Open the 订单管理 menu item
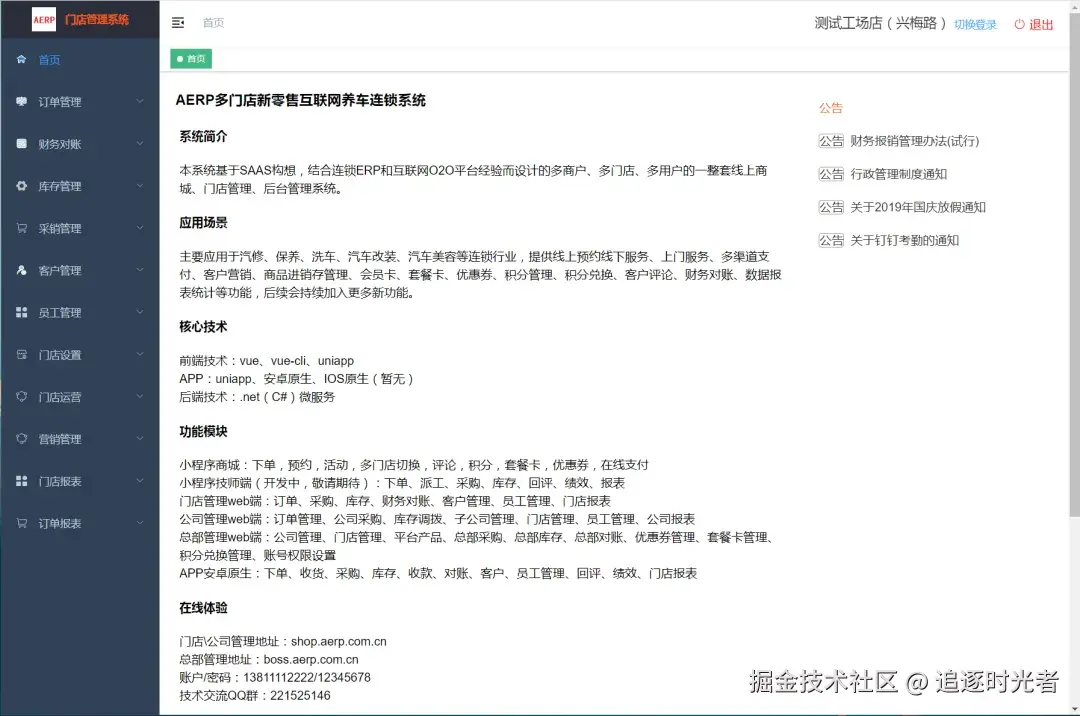The width and height of the screenshot is (1080, 716). click(x=80, y=101)
